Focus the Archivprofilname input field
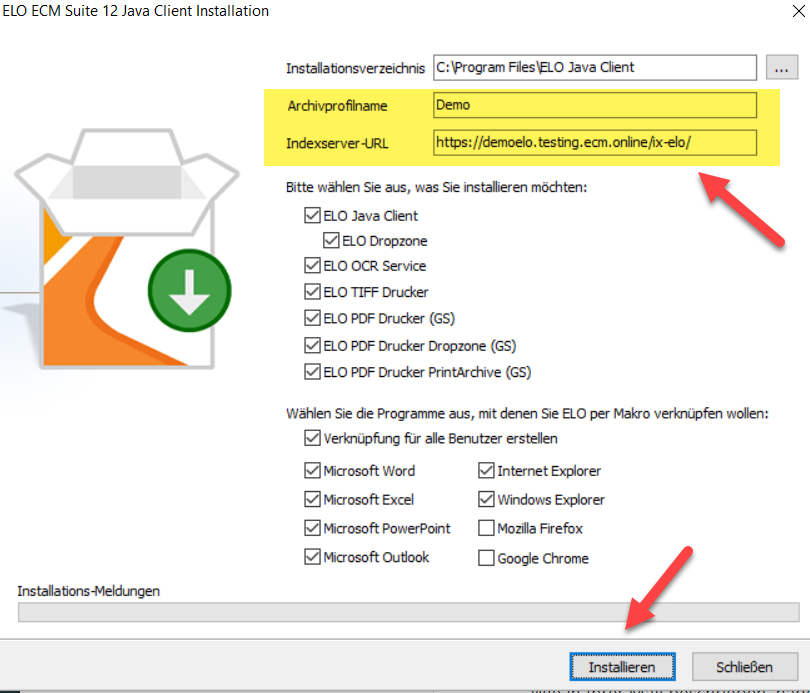 595,105
